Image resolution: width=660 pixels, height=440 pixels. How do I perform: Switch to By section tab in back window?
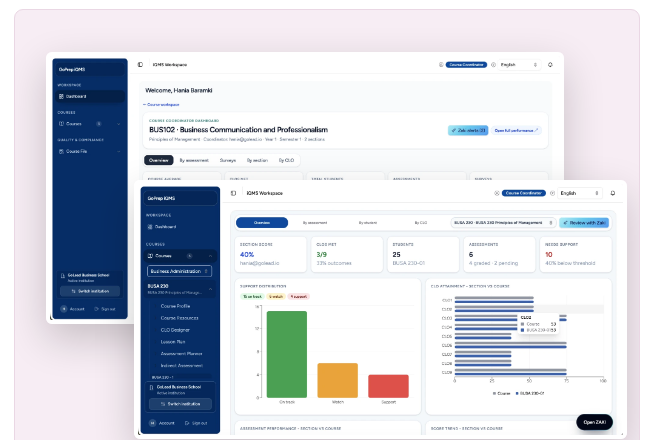click(257, 160)
